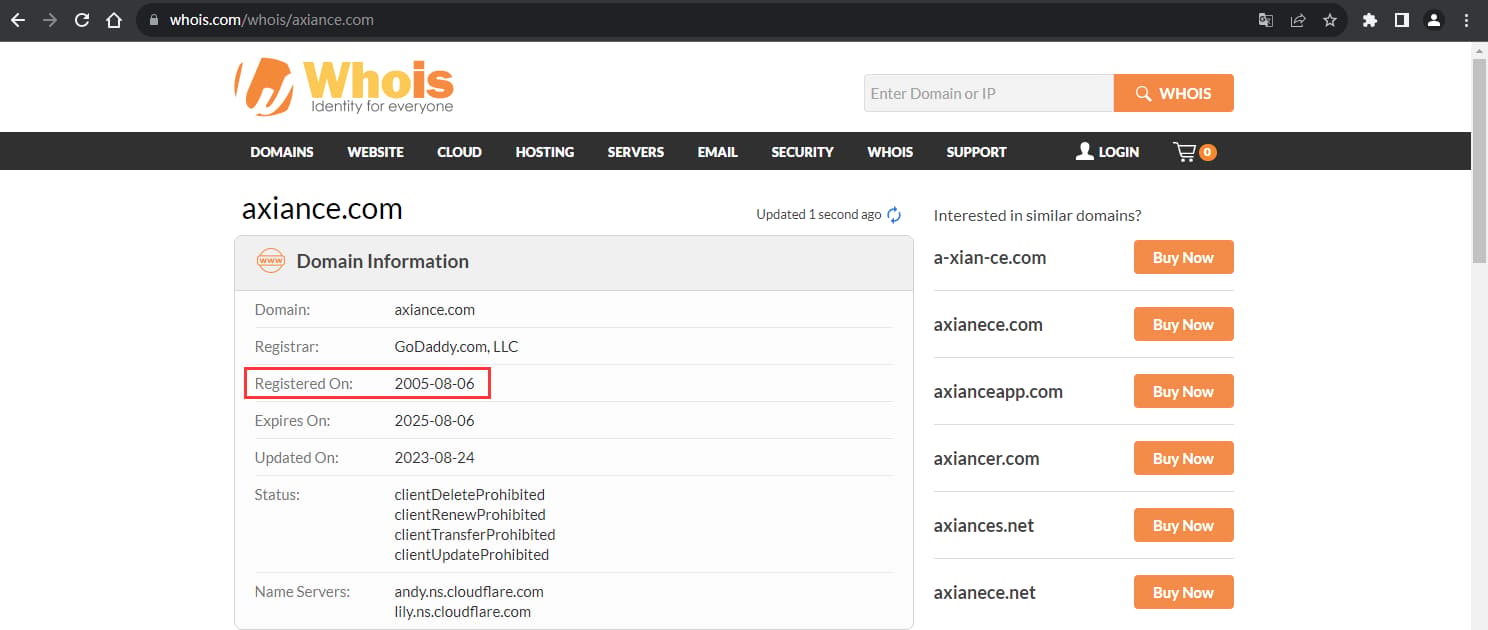Select clientUpdateProhibited status text
Image resolution: width=1488 pixels, height=630 pixels.
[472, 555]
